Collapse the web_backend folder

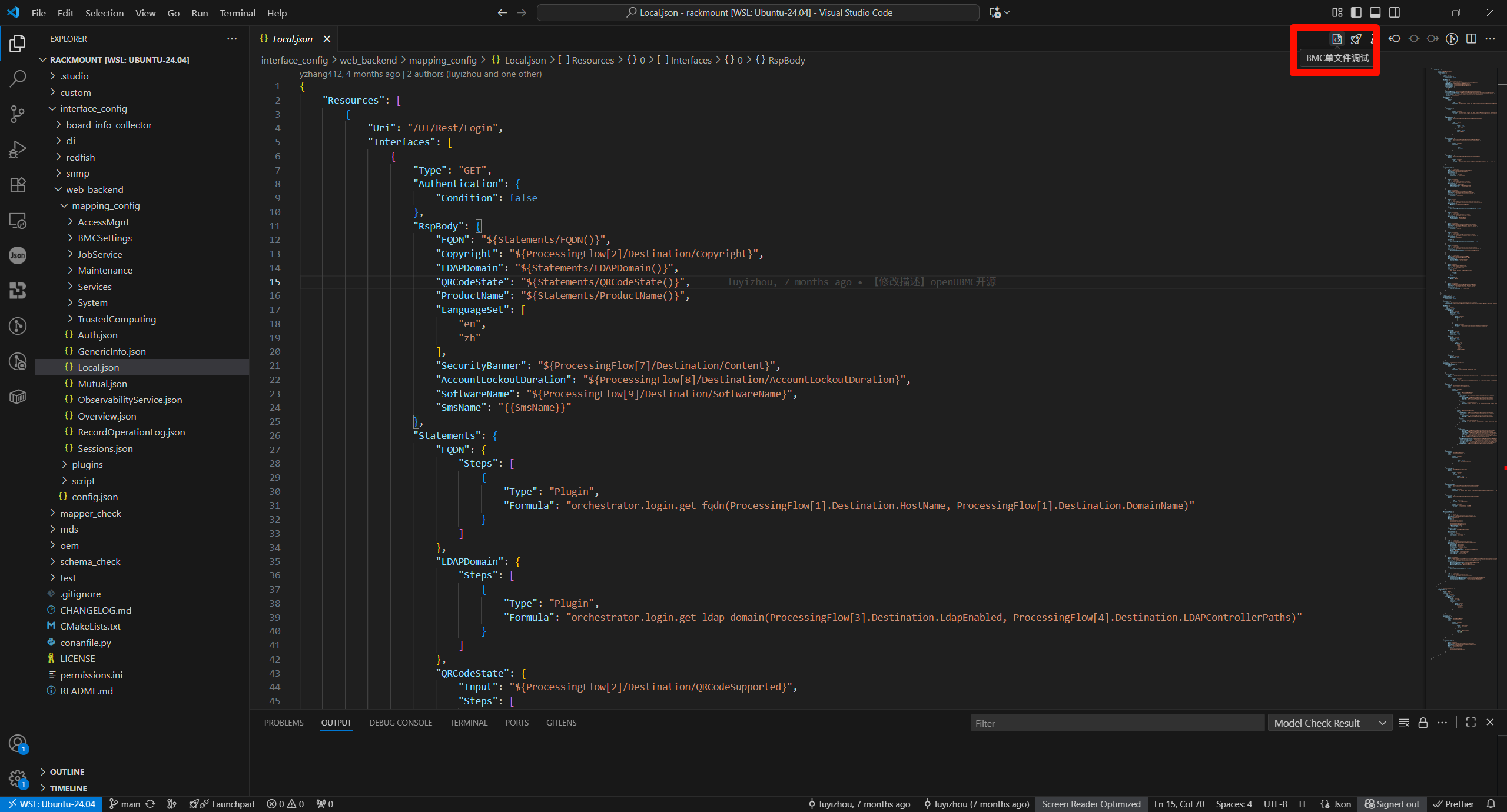coord(94,189)
